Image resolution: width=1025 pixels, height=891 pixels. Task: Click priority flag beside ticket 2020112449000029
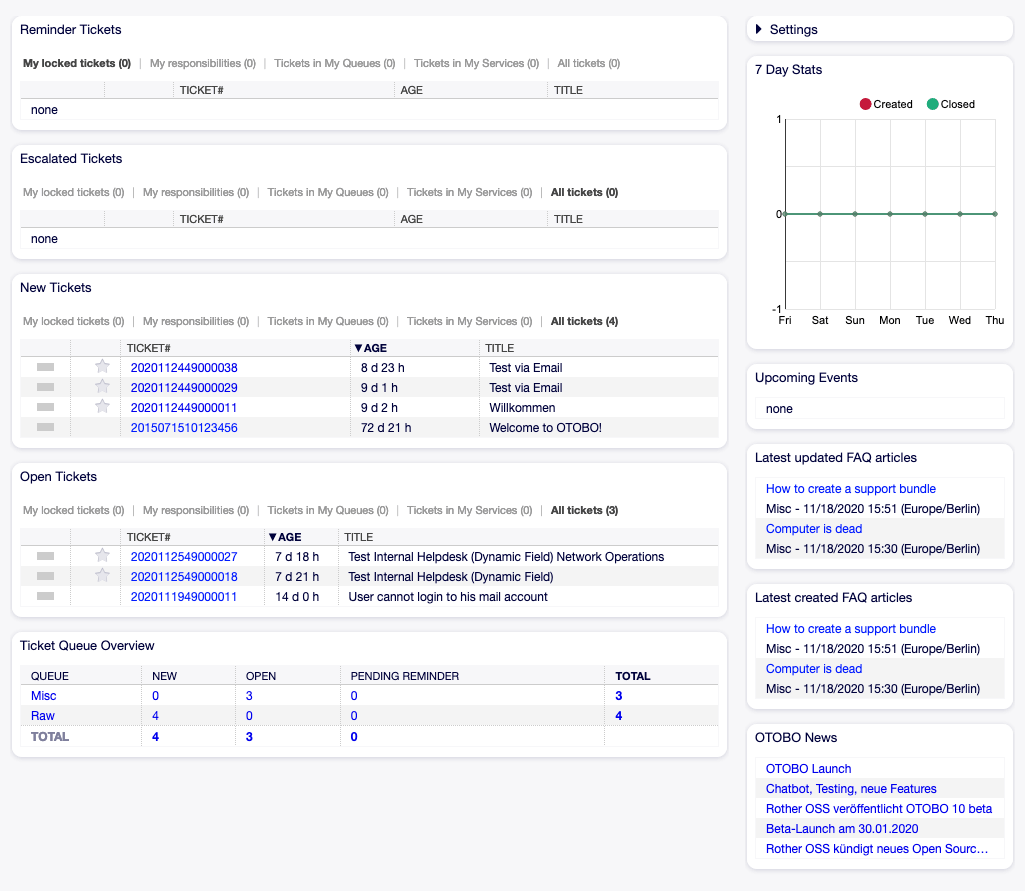pos(45,388)
